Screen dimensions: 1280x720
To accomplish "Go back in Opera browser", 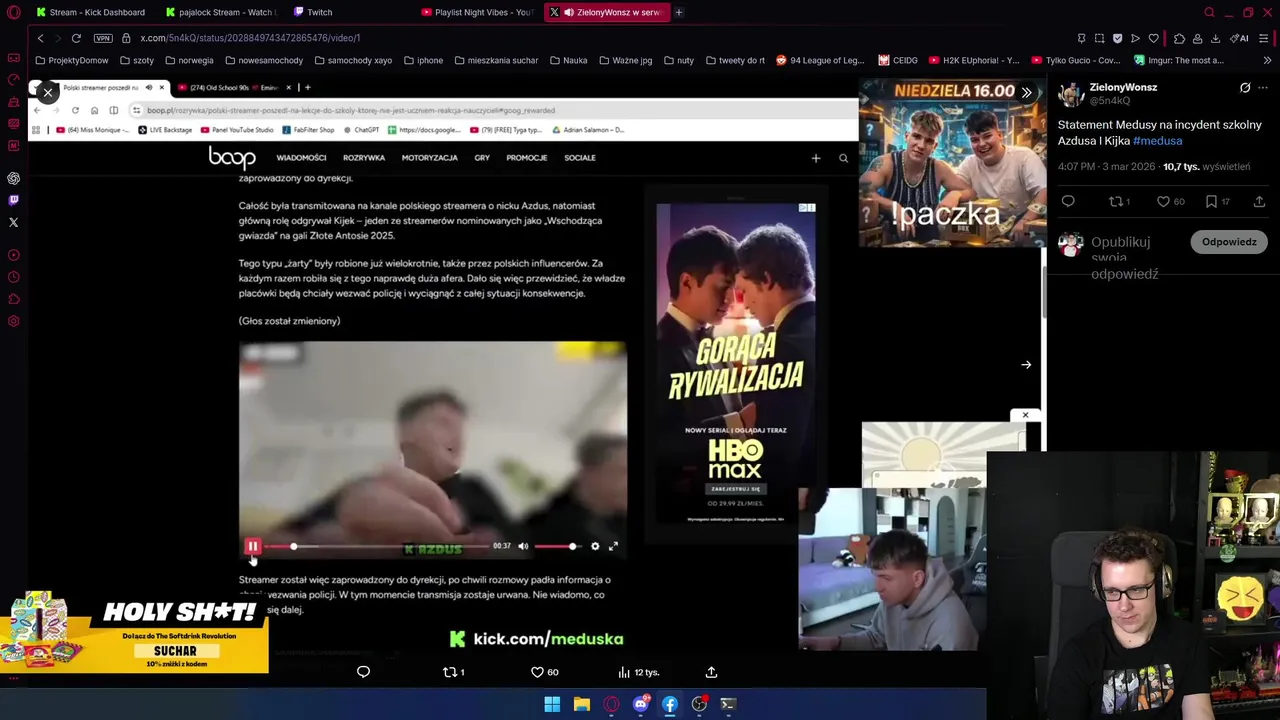I will [x=40, y=38].
